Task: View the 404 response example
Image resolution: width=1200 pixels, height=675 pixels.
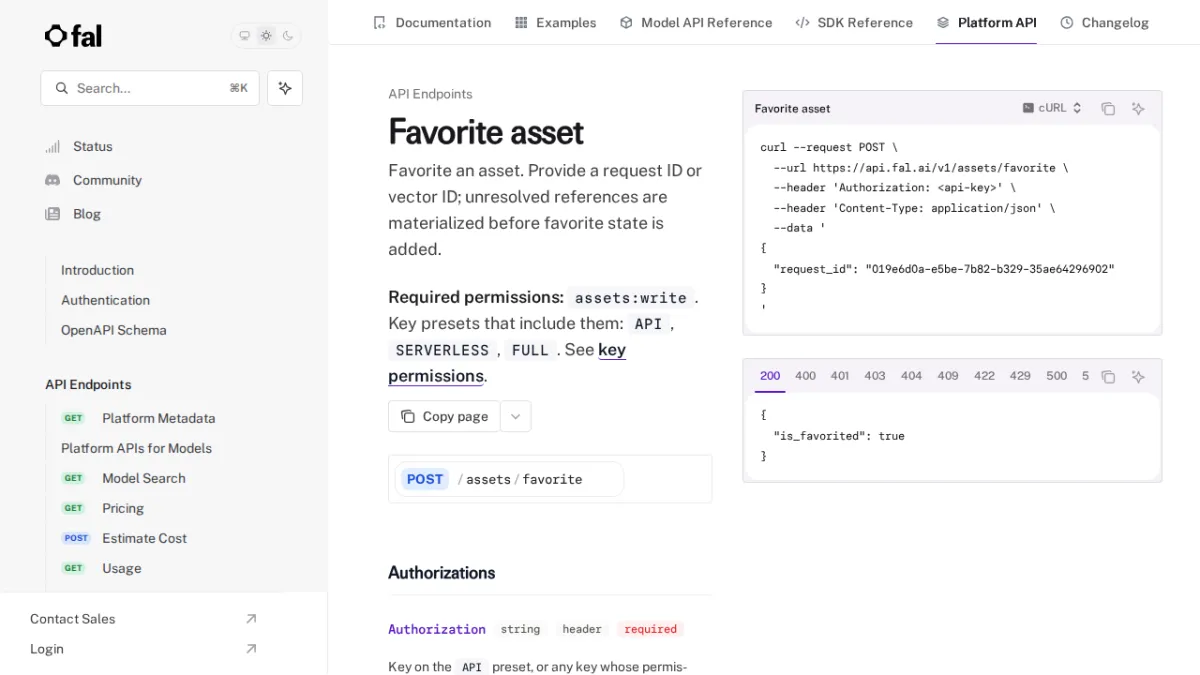Action: pyautogui.click(x=911, y=376)
